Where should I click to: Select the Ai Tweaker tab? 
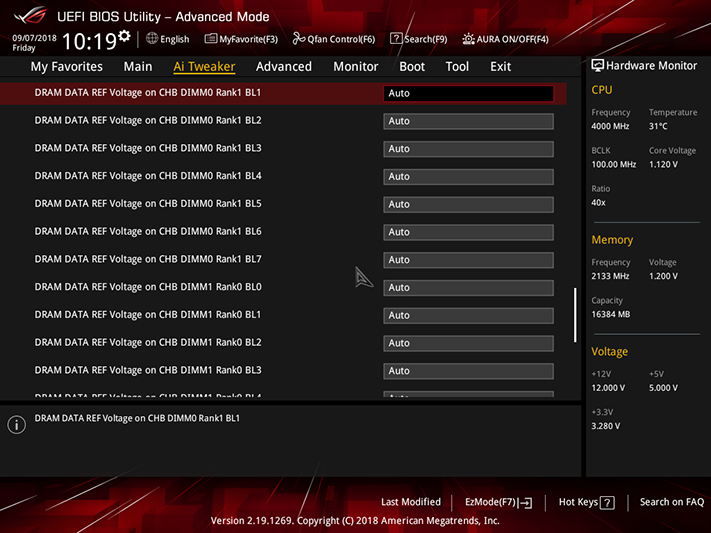click(204, 67)
